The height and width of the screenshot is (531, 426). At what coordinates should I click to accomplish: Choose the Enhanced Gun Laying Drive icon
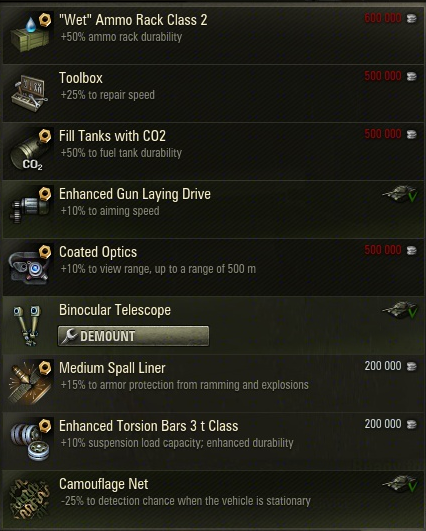30,206
